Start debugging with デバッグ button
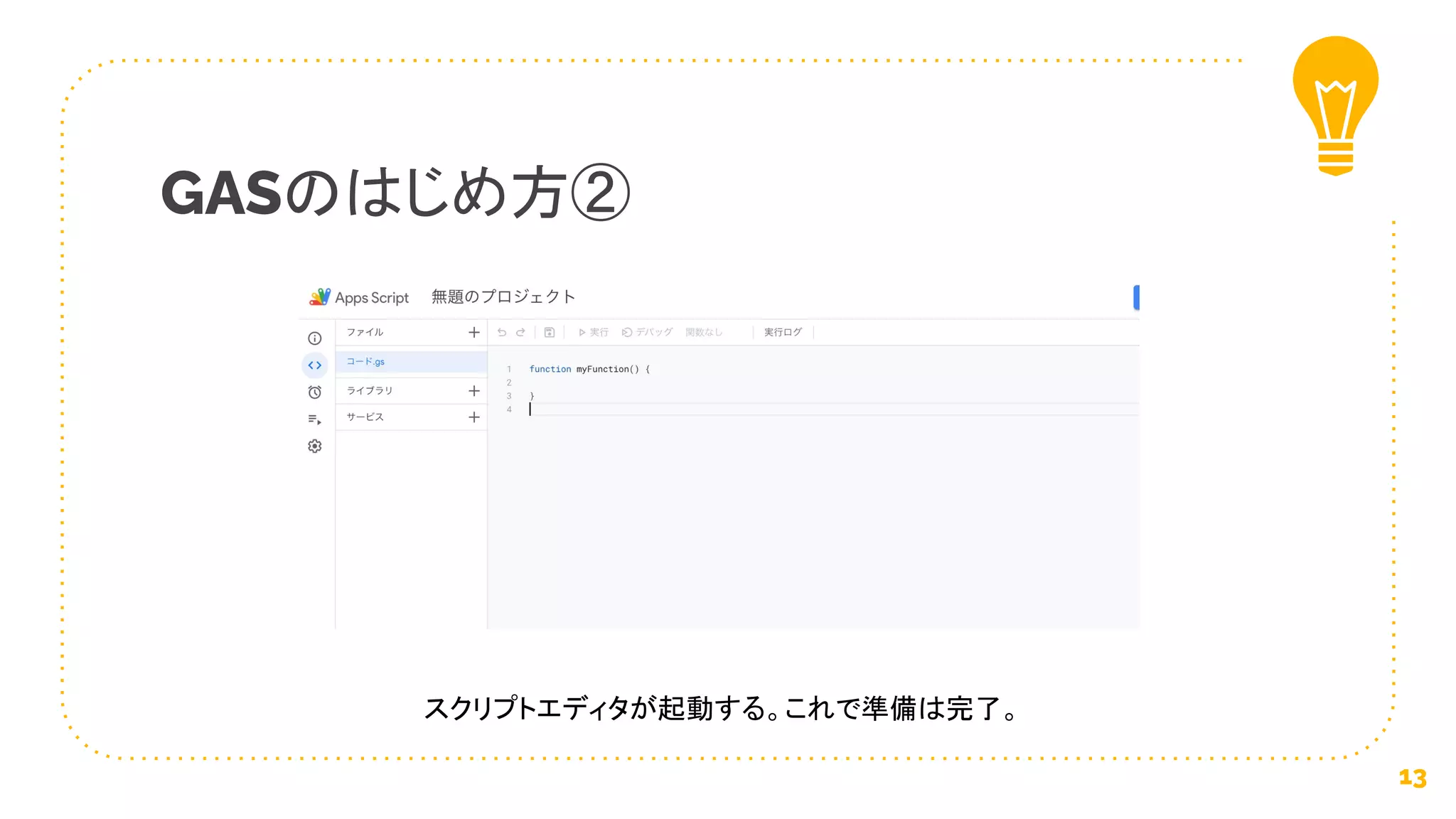The image size is (1456, 819). pyautogui.click(x=647, y=332)
